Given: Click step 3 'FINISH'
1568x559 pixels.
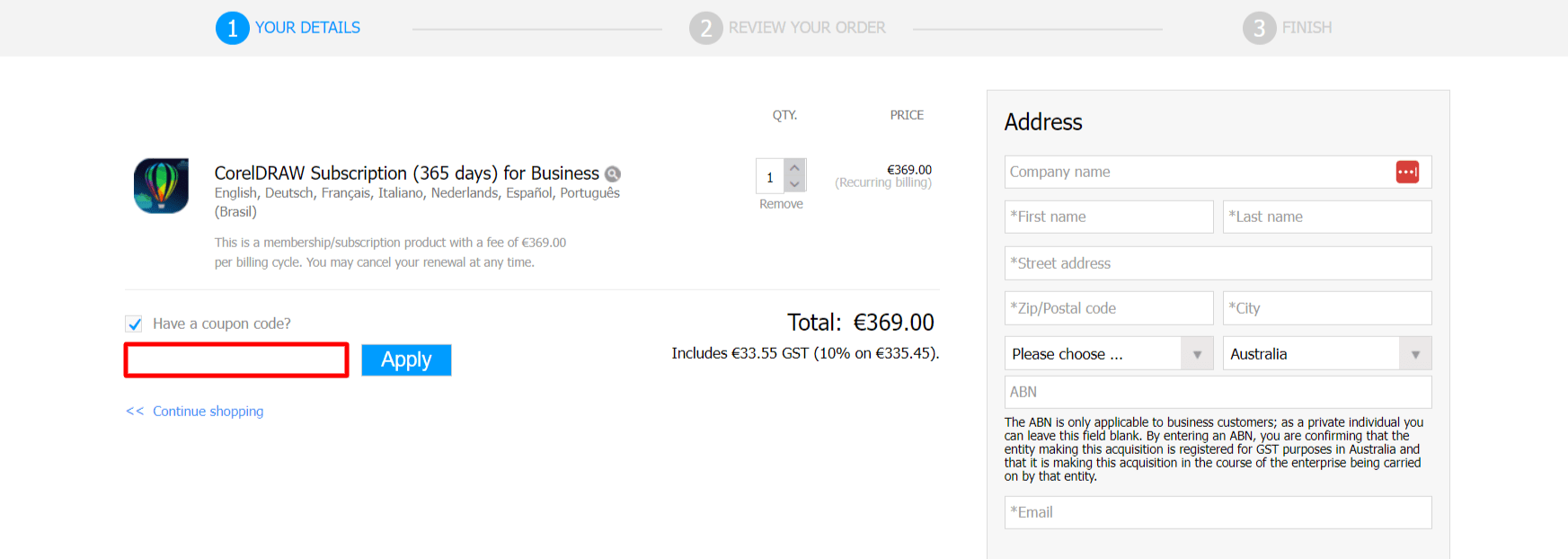Looking at the screenshot, I should point(1288,28).
